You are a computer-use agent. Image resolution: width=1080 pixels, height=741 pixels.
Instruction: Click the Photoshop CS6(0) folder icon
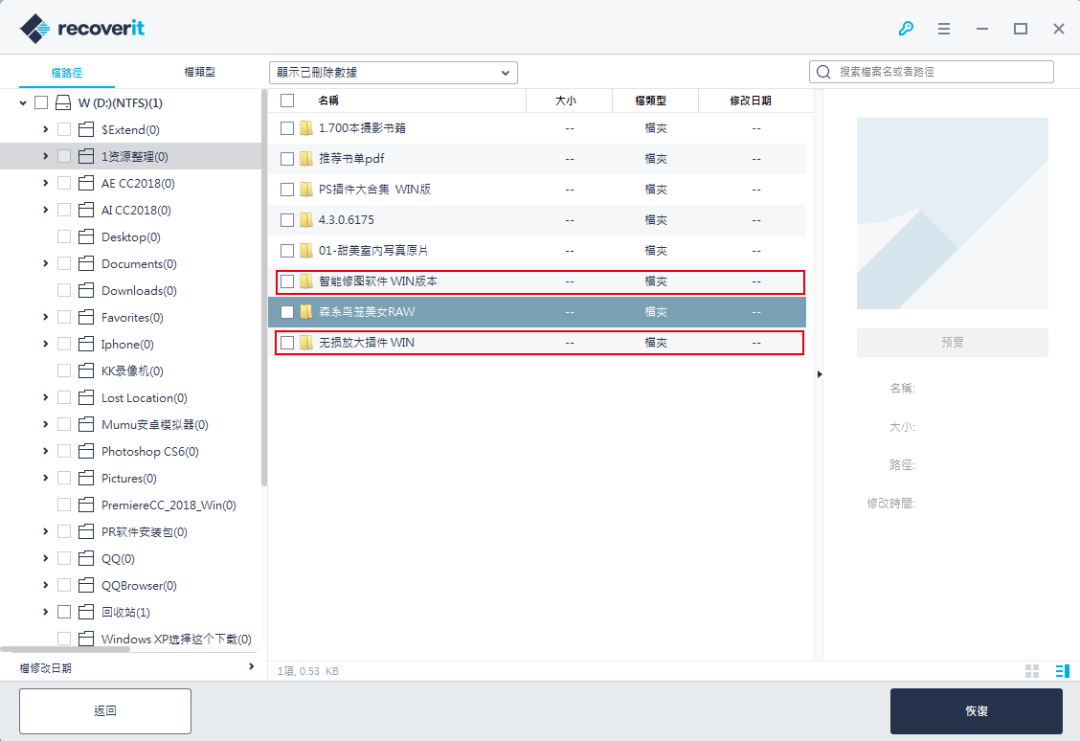click(x=86, y=452)
